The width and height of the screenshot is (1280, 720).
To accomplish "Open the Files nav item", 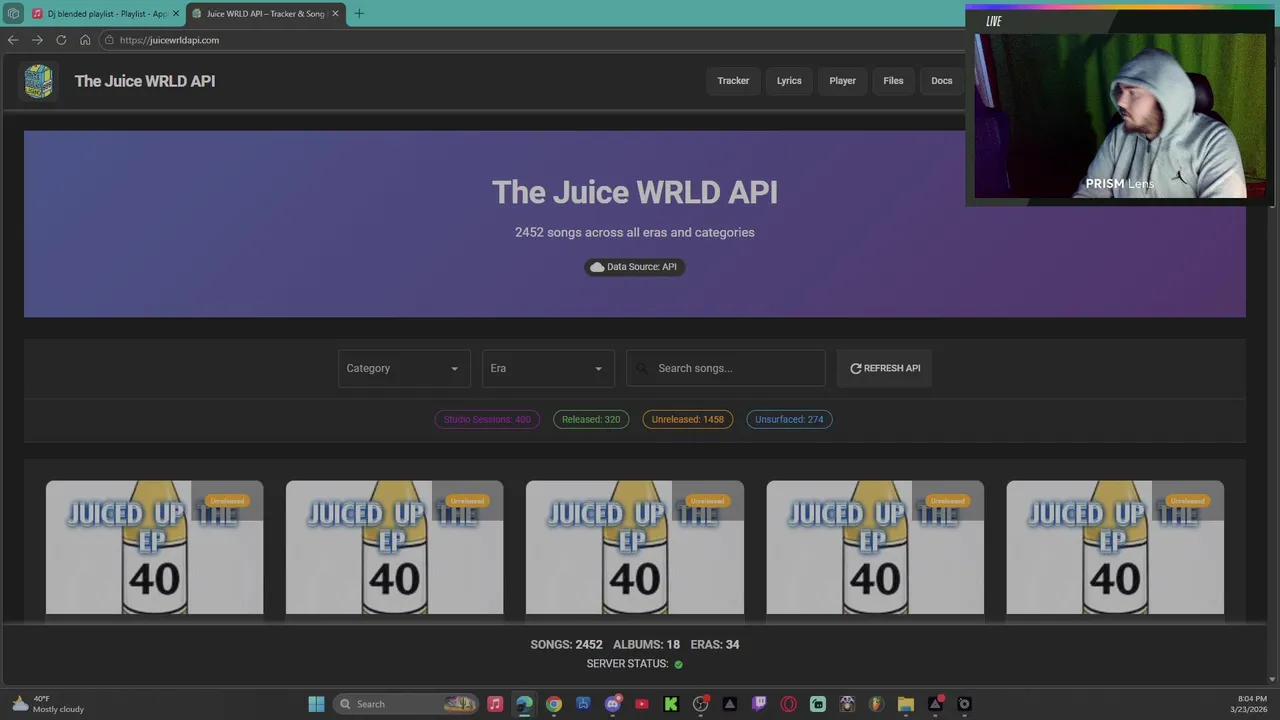I will pos(893,81).
